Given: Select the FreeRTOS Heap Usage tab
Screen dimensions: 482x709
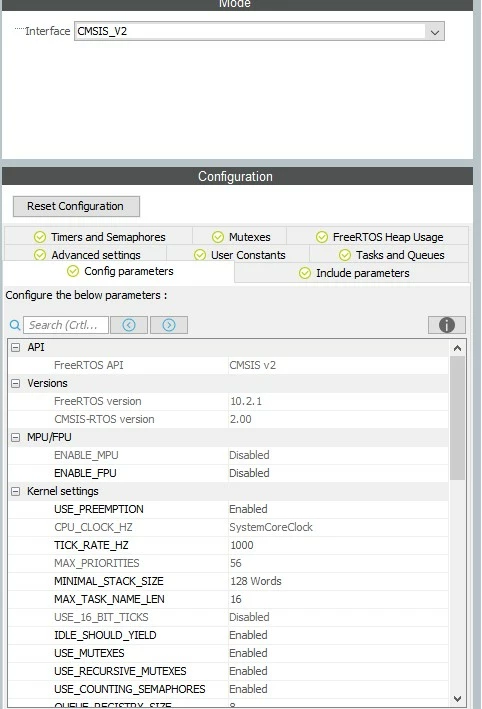Looking at the screenshot, I should click(x=378, y=237).
